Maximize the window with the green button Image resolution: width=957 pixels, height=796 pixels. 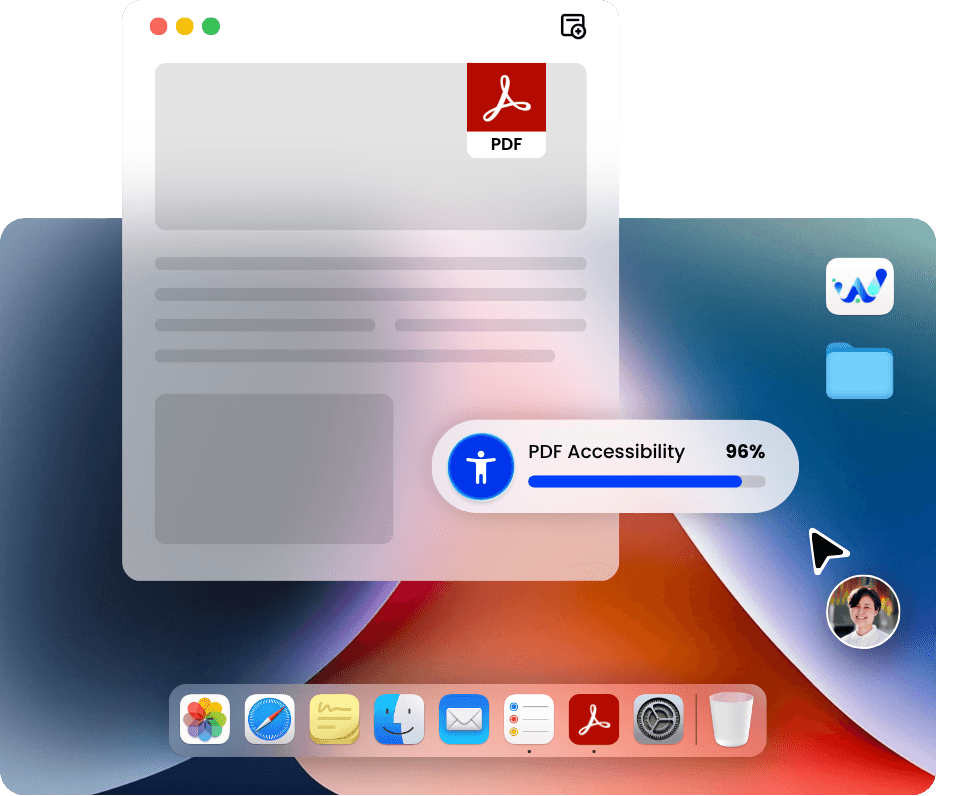pyautogui.click(x=211, y=26)
